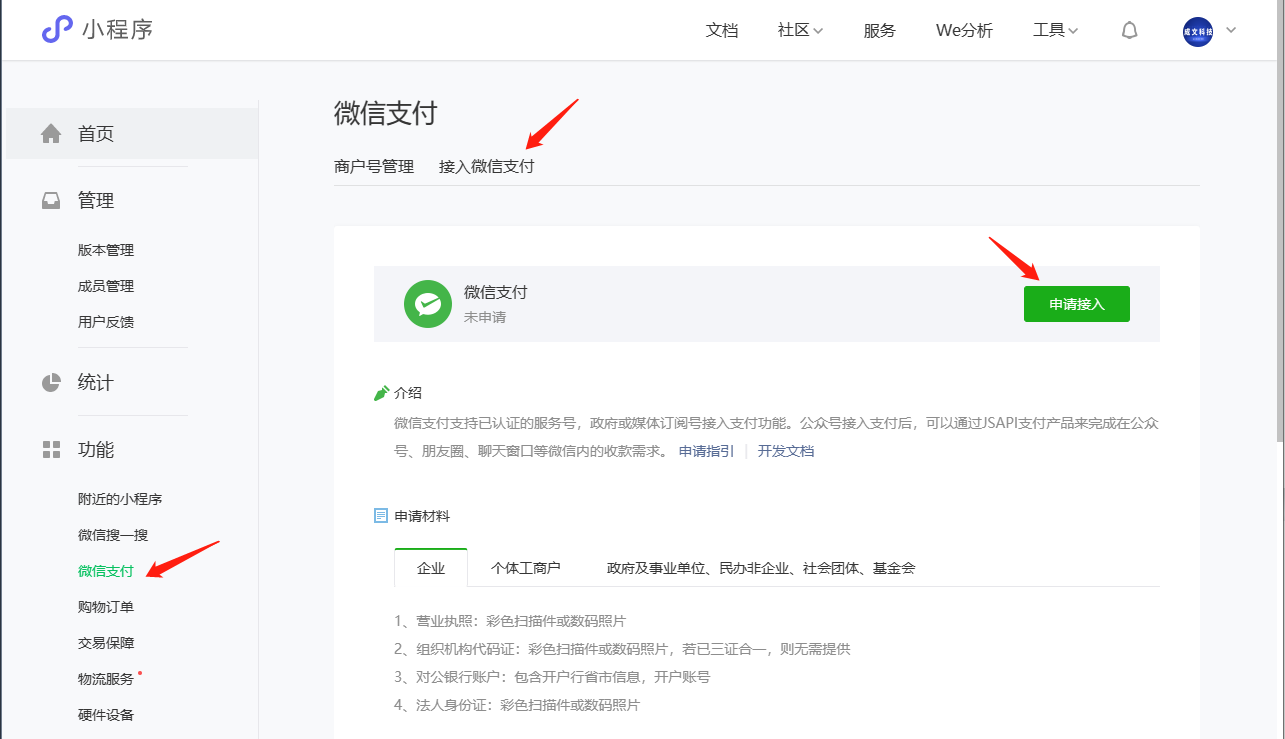The width and height of the screenshot is (1285, 739).
Task: Expand the 社区 dropdown menu
Action: pyautogui.click(x=800, y=30)
